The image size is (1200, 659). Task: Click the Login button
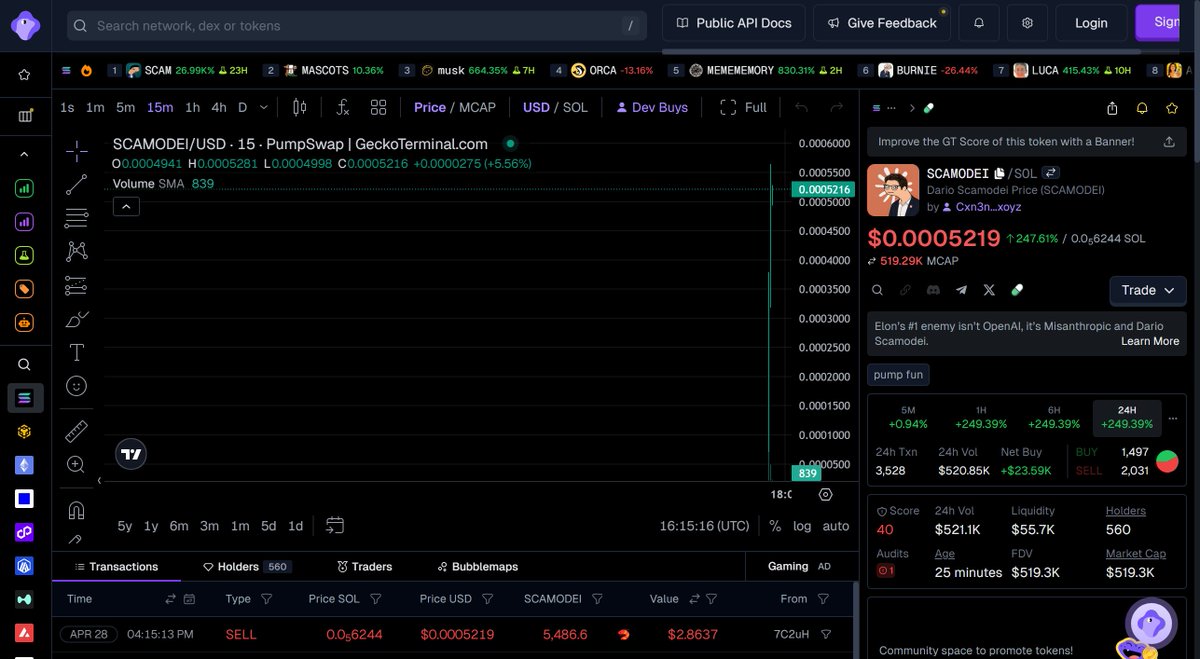pos(1091,22)
